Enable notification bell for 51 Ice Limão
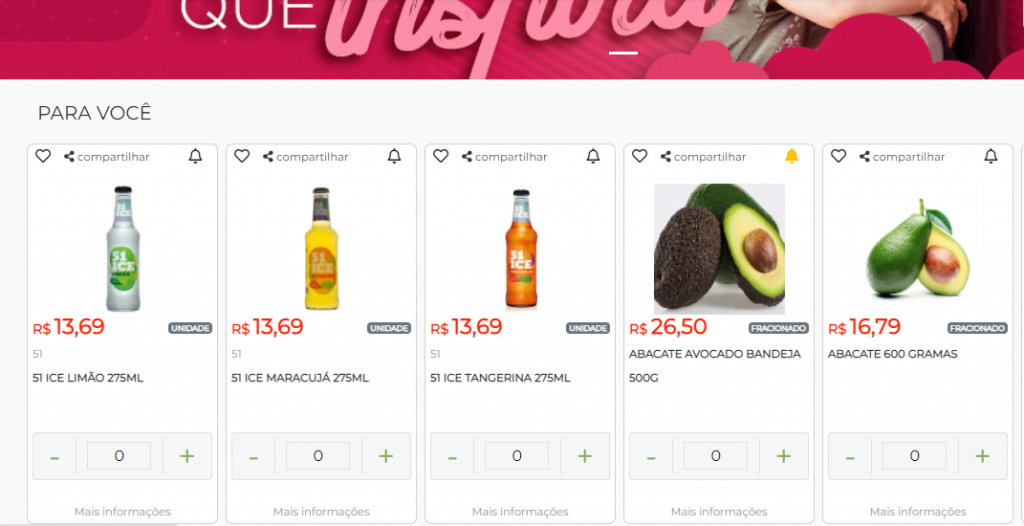1024x526 pixels. tap(195, 156)
